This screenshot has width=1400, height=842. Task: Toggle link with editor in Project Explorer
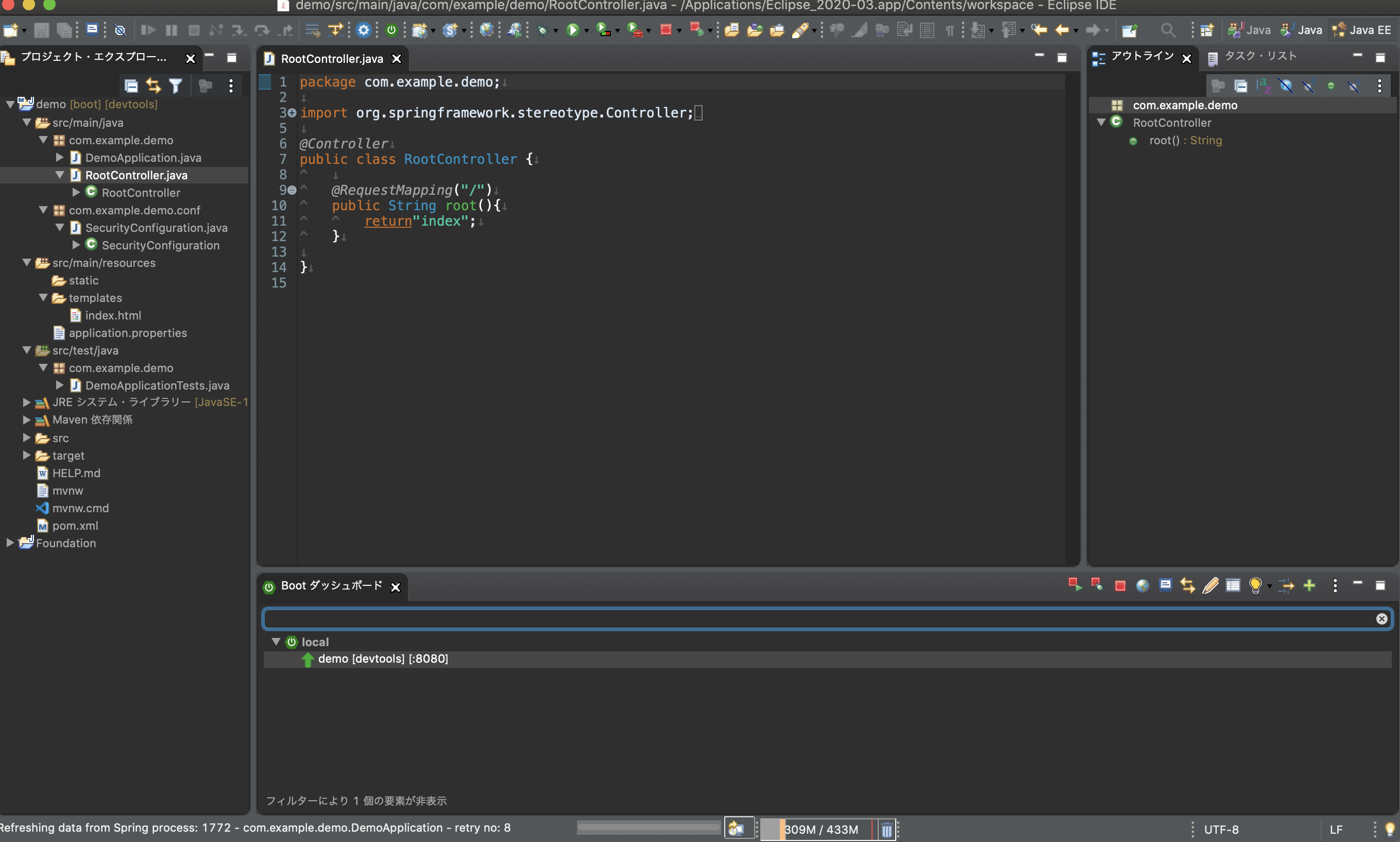(x=153, y=86)
